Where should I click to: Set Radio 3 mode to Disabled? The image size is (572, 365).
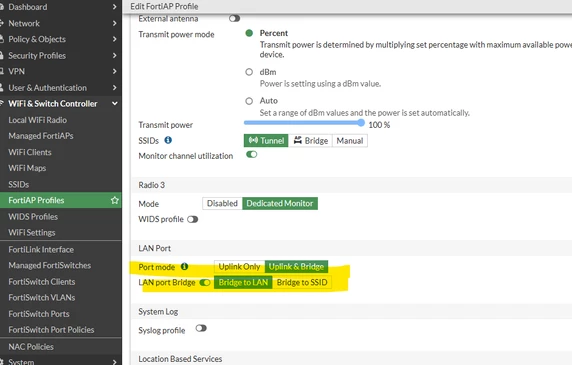[222, 203]
